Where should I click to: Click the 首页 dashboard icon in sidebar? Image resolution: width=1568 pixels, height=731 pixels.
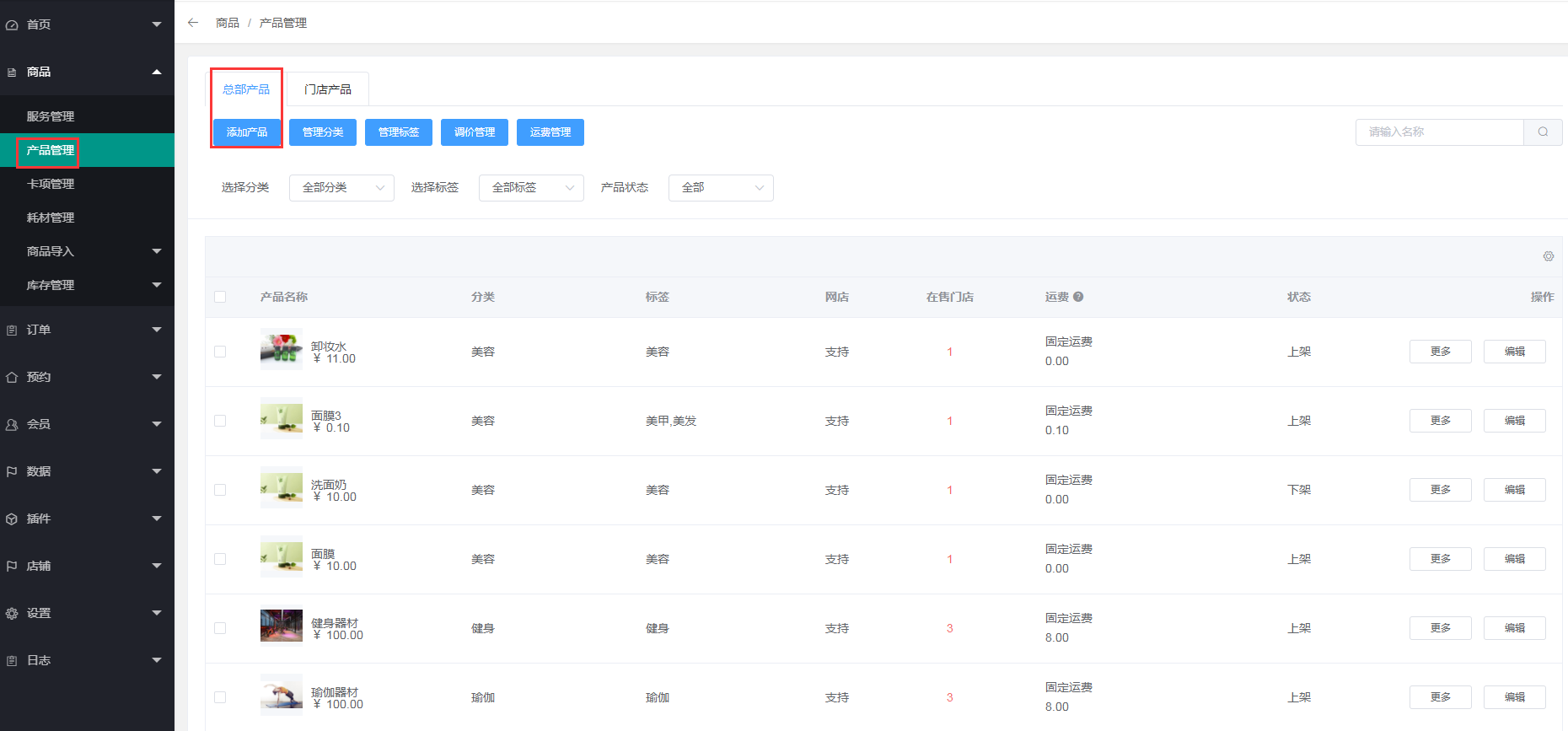click(x=12, y=25)
